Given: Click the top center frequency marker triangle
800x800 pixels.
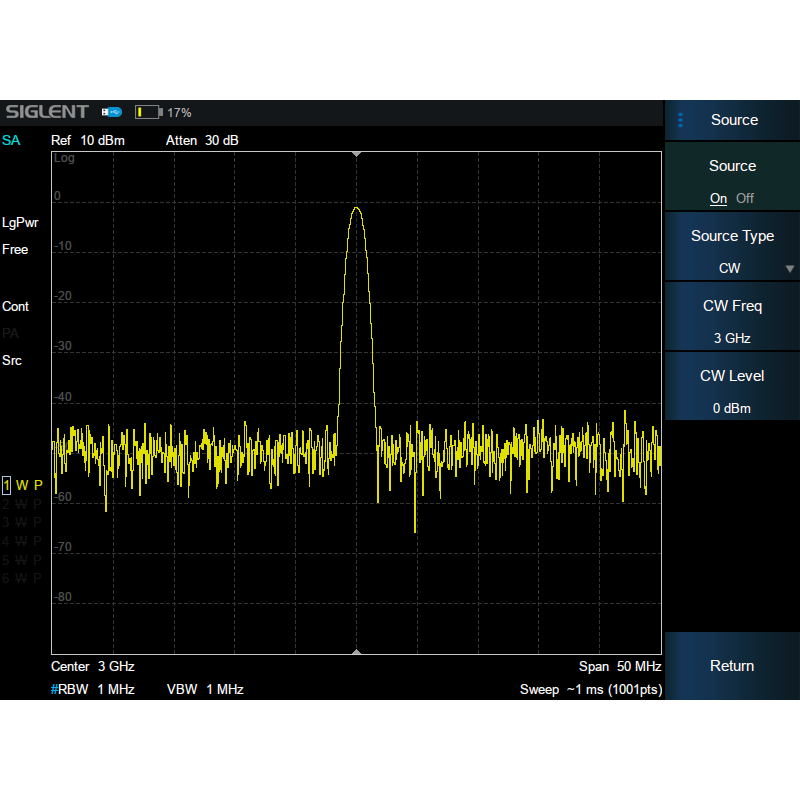Looking at the screenshot, I should coord(356,154).
